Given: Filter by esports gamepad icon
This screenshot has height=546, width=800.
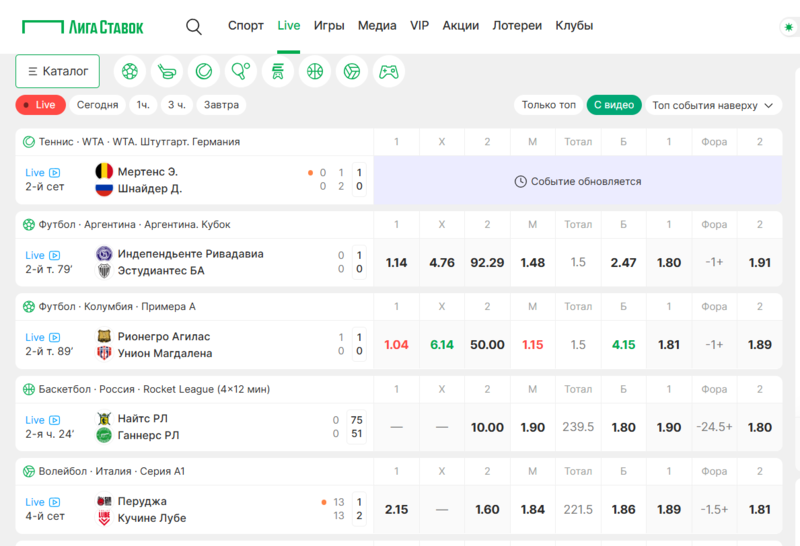Looking at the screenshot, I should coord(389,72).
